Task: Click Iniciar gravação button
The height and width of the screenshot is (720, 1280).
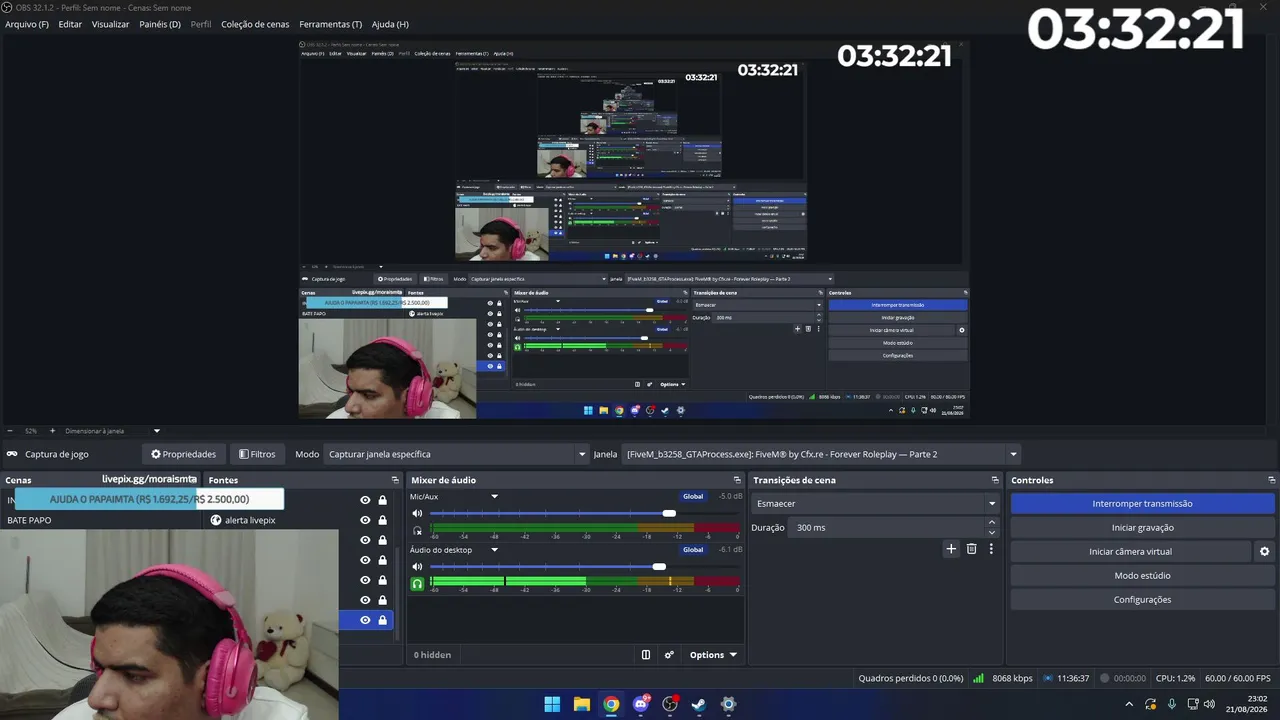Action: coord(1142,528)
